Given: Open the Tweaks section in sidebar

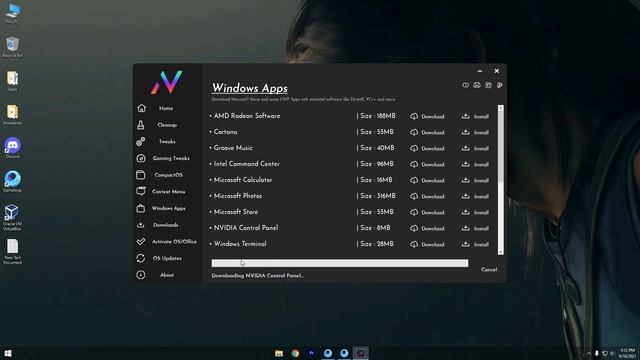Looking at the screenshot, I should pos(167,142).
